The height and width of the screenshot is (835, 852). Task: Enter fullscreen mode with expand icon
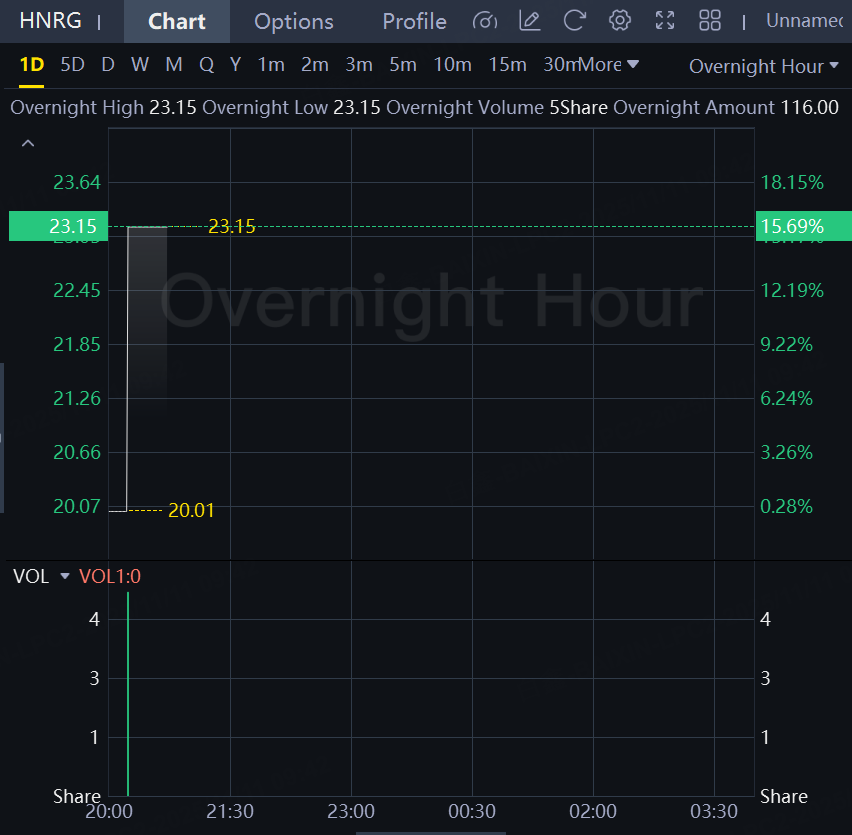665,21
